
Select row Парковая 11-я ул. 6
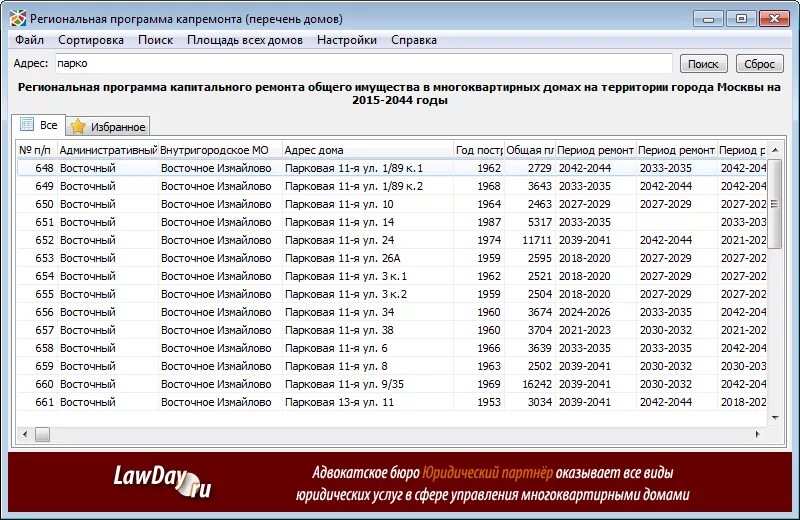(392, 348)
